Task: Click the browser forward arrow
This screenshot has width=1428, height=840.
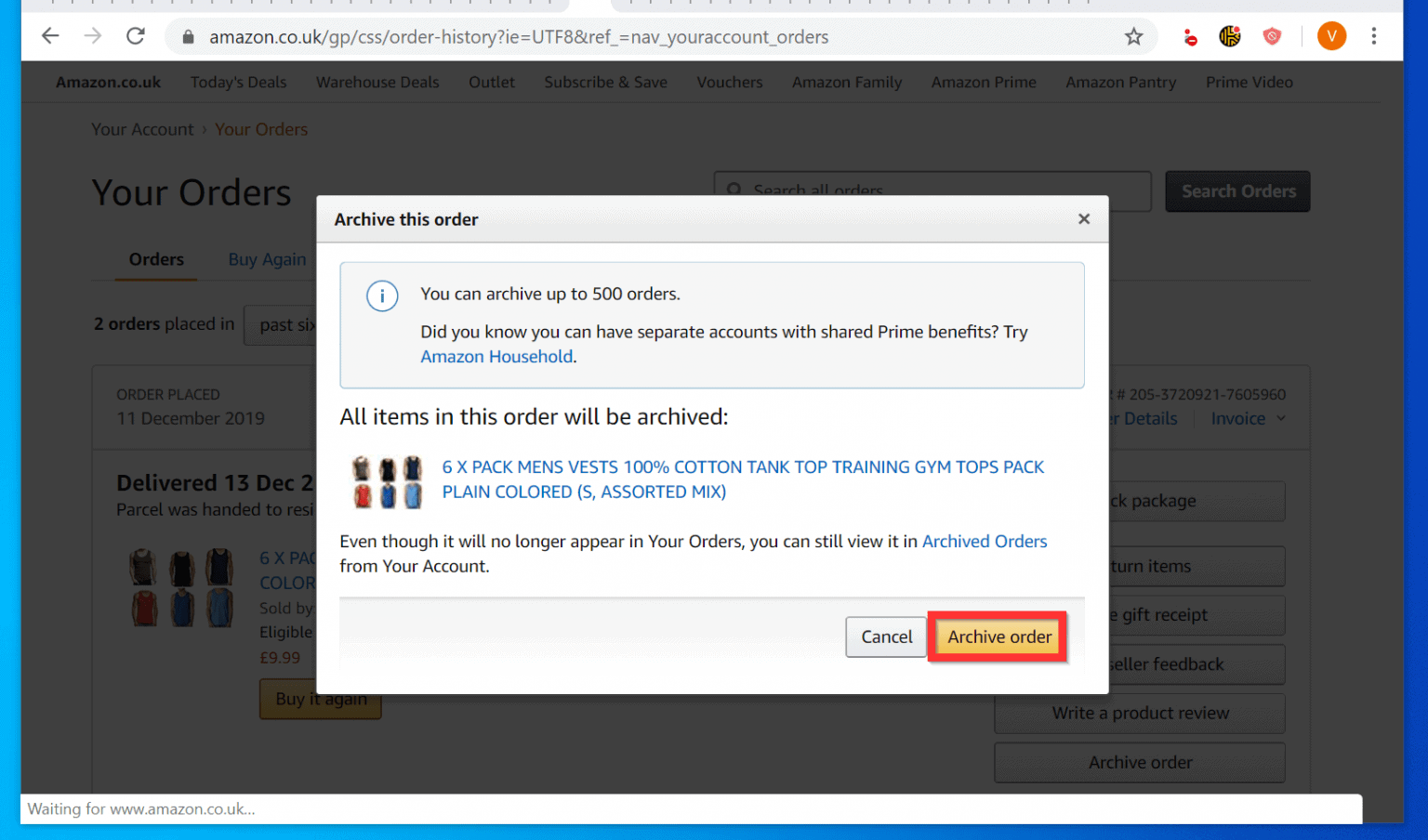Action: pos(91,36)
